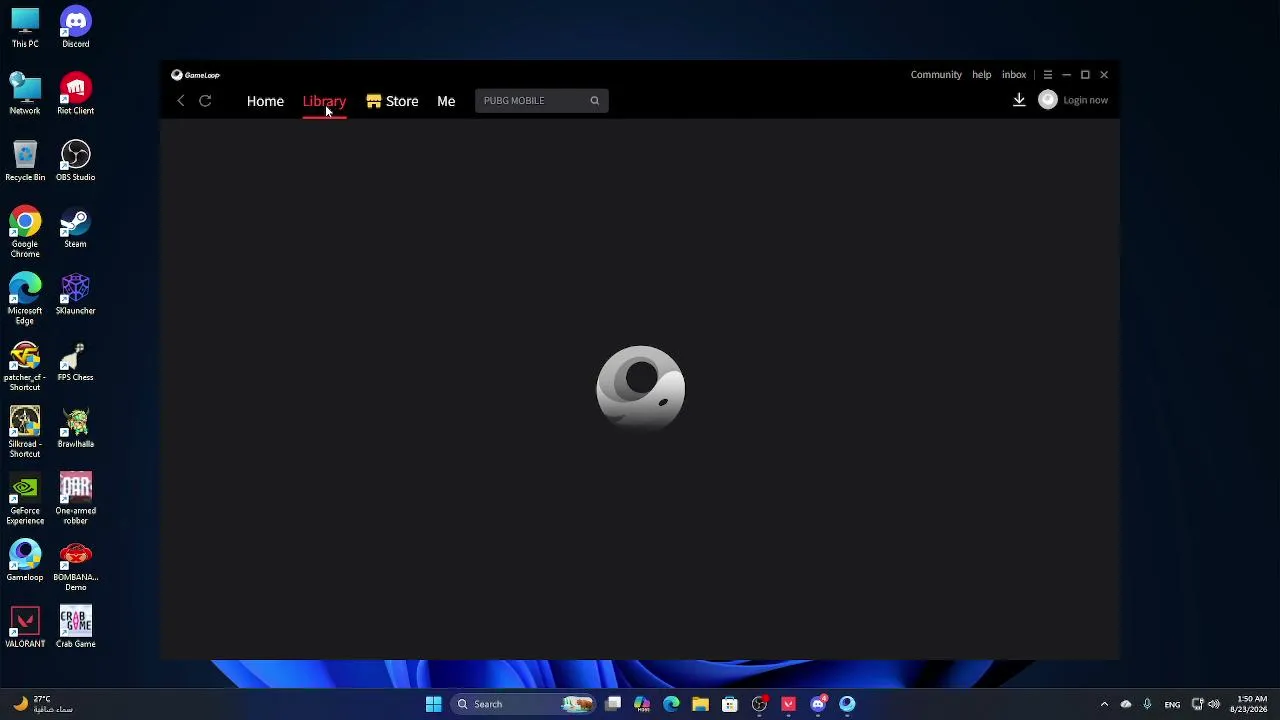
Task: Go back with the GameLoop back arrow
Action: tap(181, 101)
